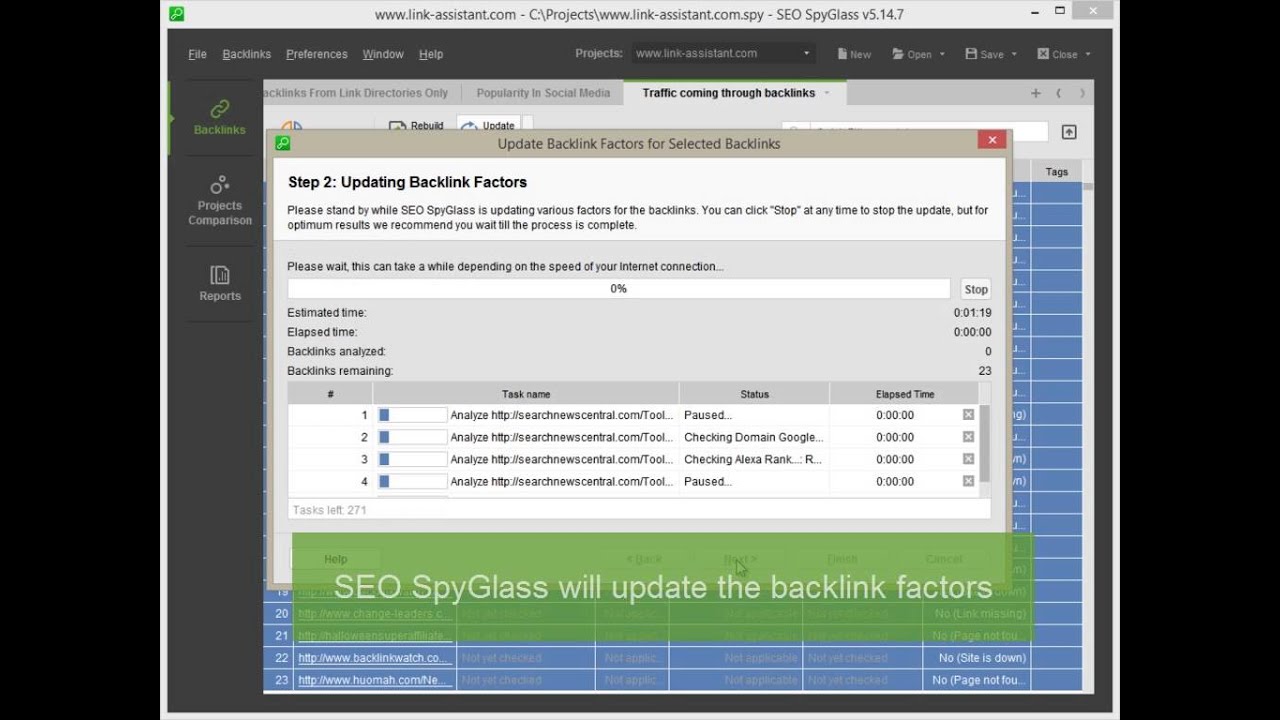The image size is (1280, 720).
Task: Close the Update Backlink Factors dialog
Action: [x=992, y=140]
